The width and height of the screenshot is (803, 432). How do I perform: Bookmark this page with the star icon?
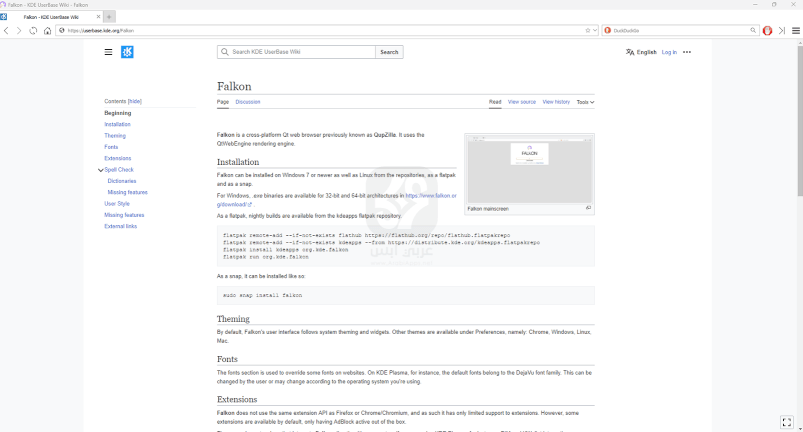click(x=587, y=31)
